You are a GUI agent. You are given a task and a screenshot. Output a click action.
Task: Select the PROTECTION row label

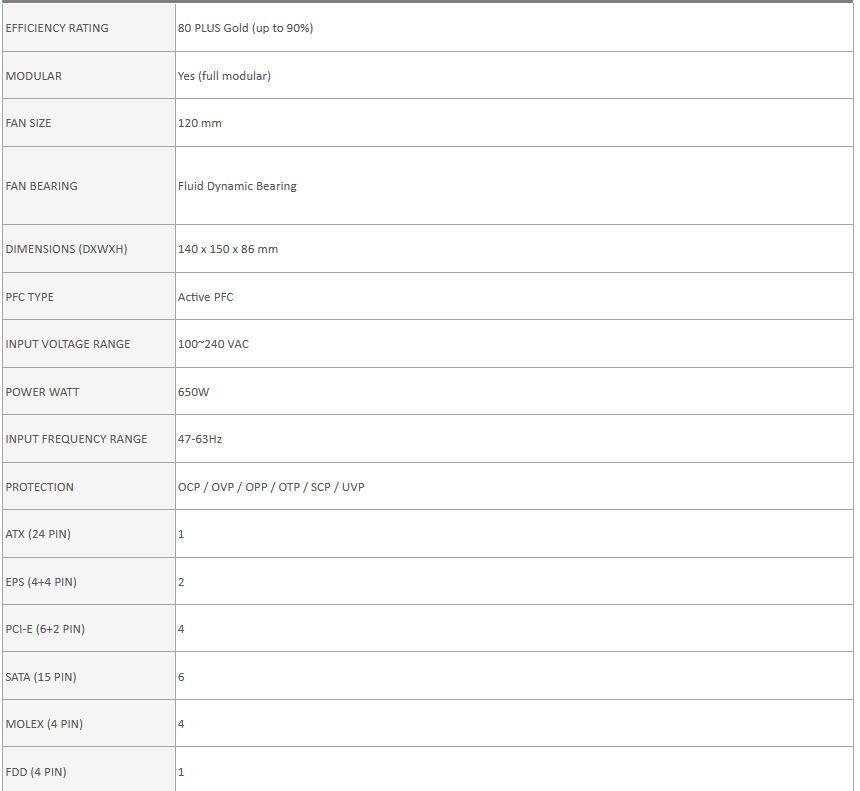tap(40, 487)
